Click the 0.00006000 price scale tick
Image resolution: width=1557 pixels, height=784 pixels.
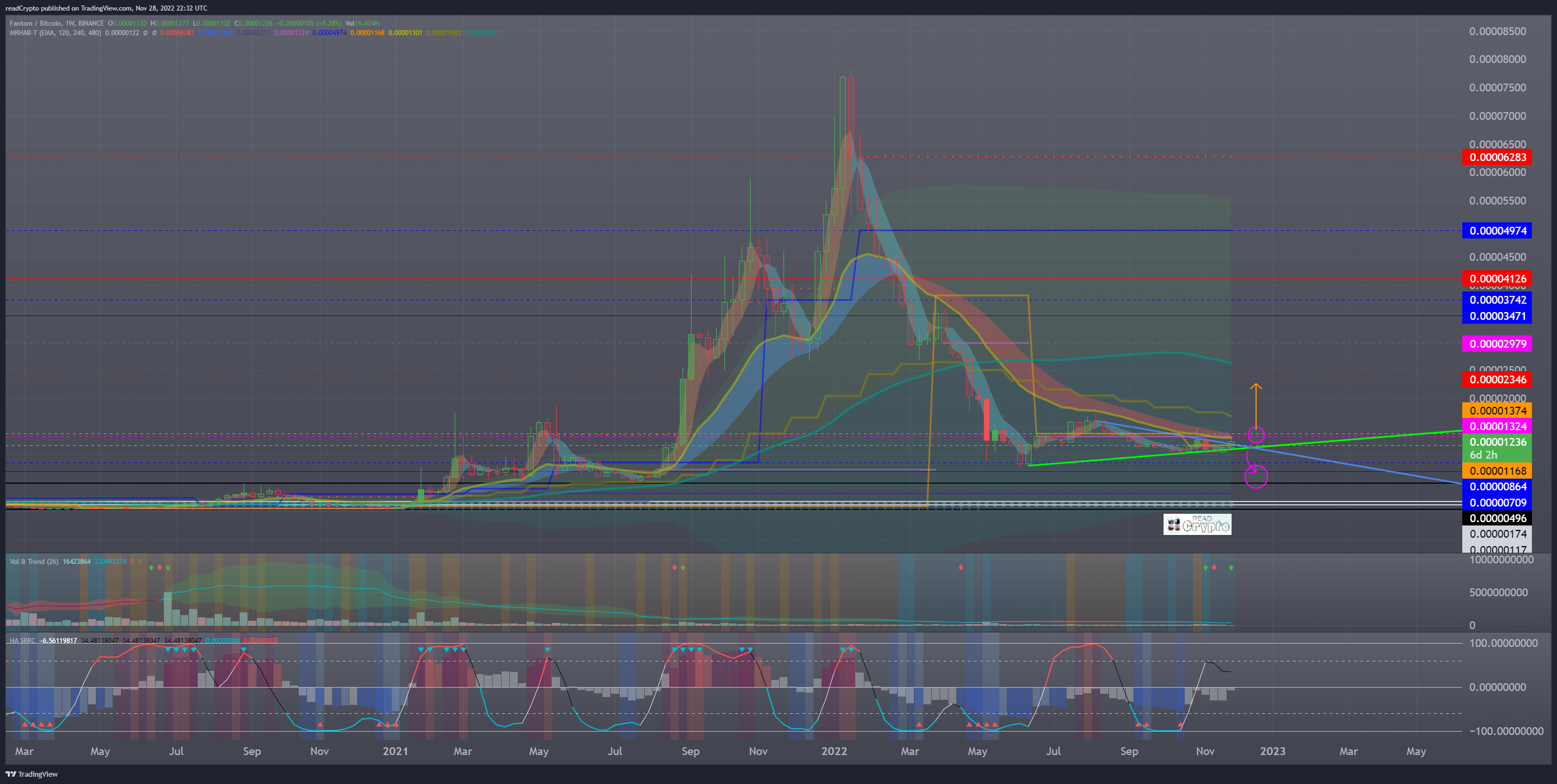[x=1497, y=172]
